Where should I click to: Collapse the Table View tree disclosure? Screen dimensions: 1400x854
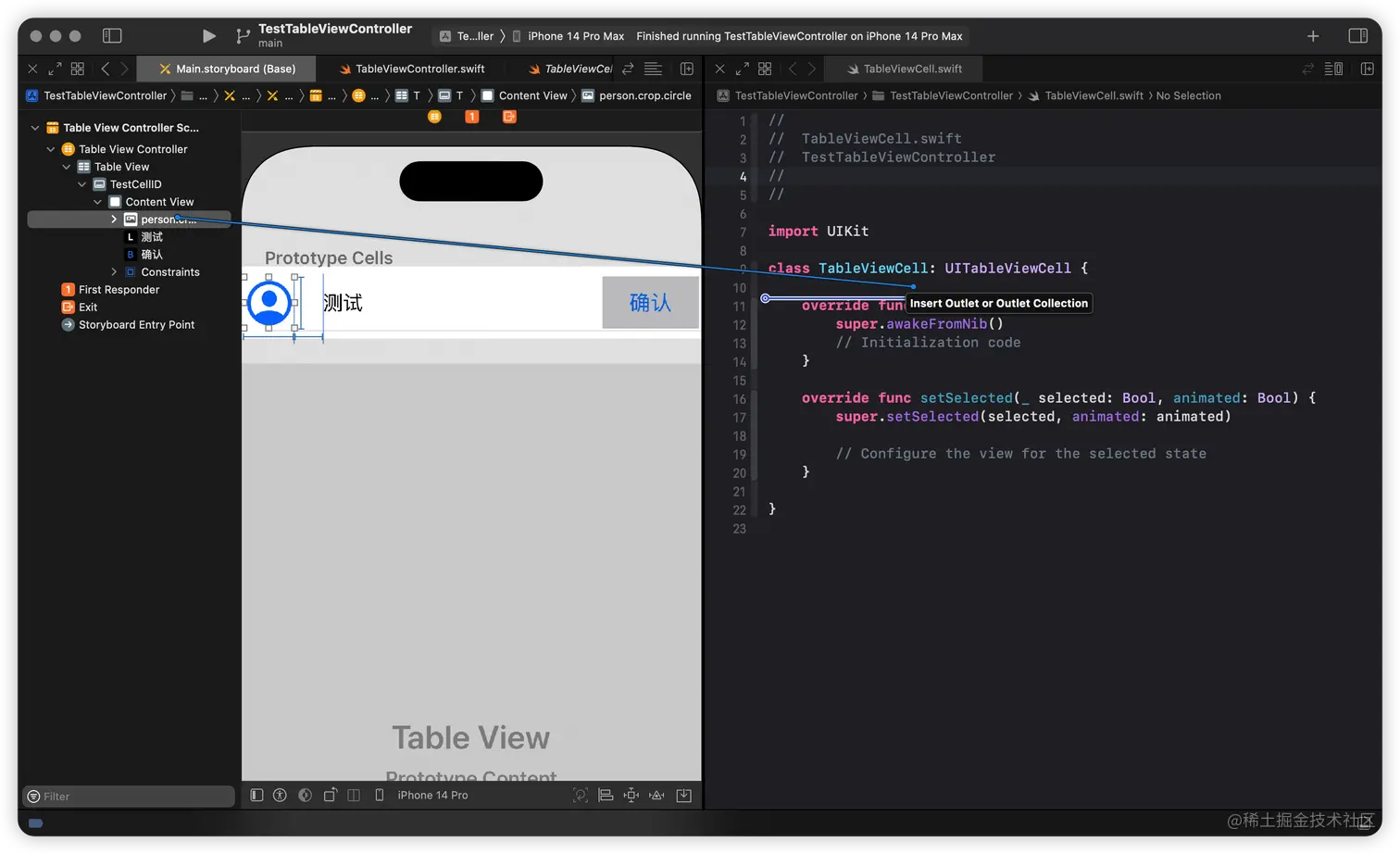(x=66, y=166)
